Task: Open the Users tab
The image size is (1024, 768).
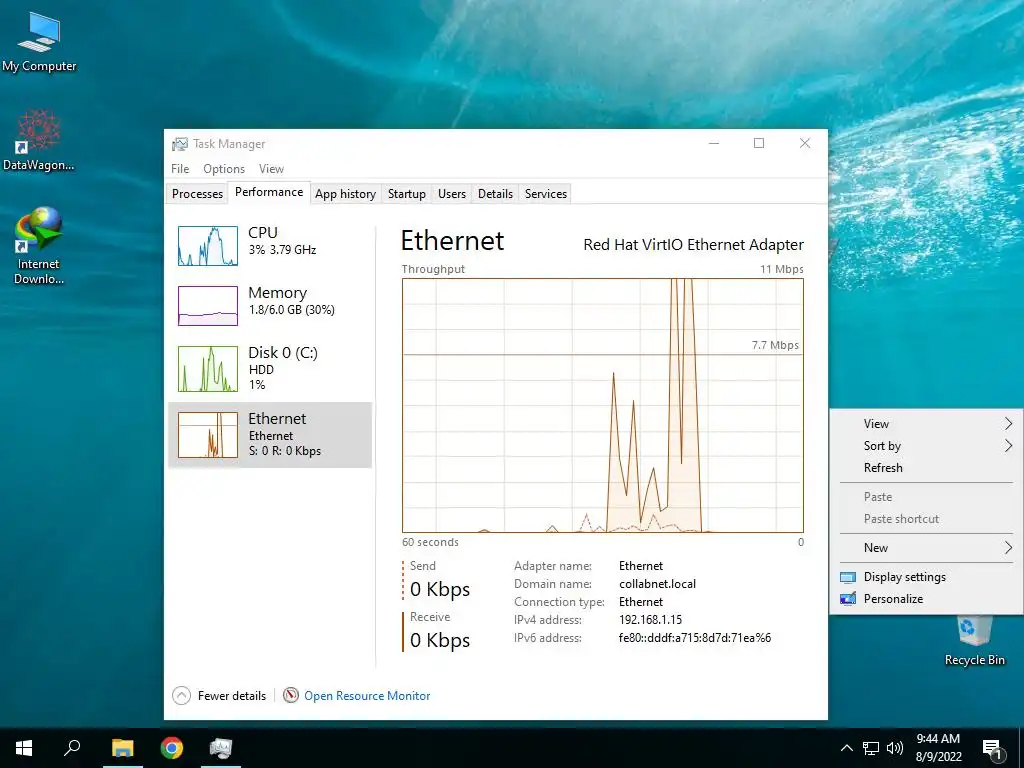Action: click(452, 193)
